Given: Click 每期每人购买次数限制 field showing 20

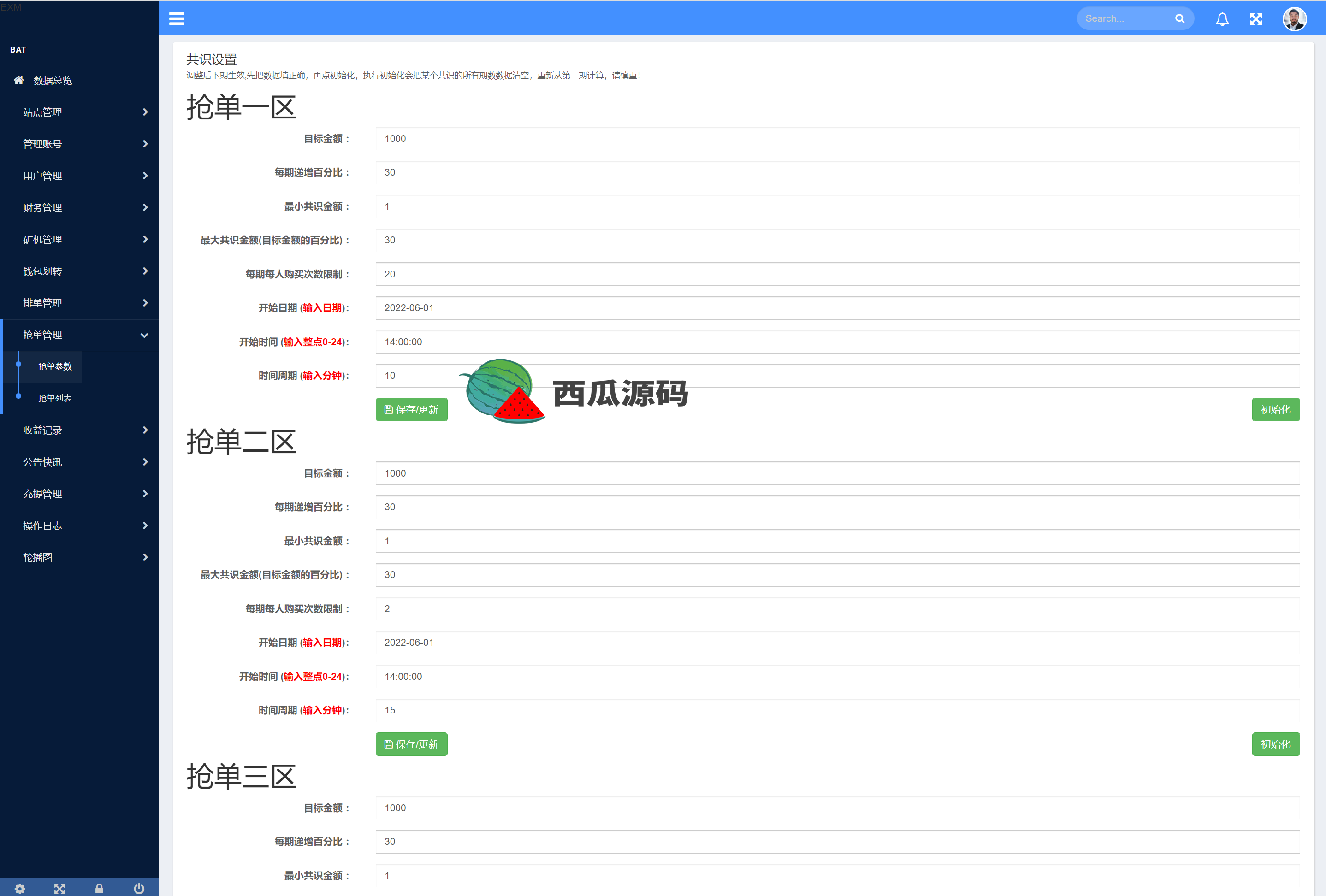Looking at the screenshot, I should tap(837, 274).
